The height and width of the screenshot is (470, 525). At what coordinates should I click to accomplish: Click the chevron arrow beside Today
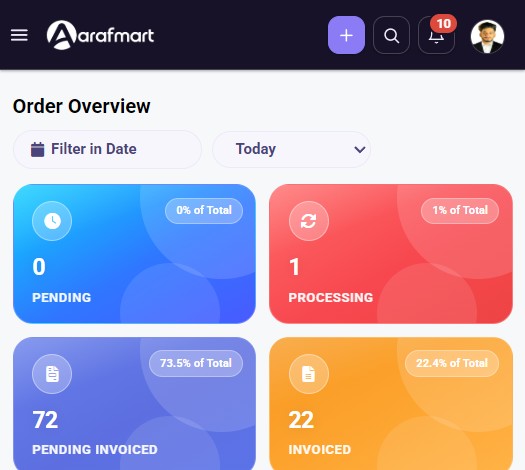[x=360, y=150]
